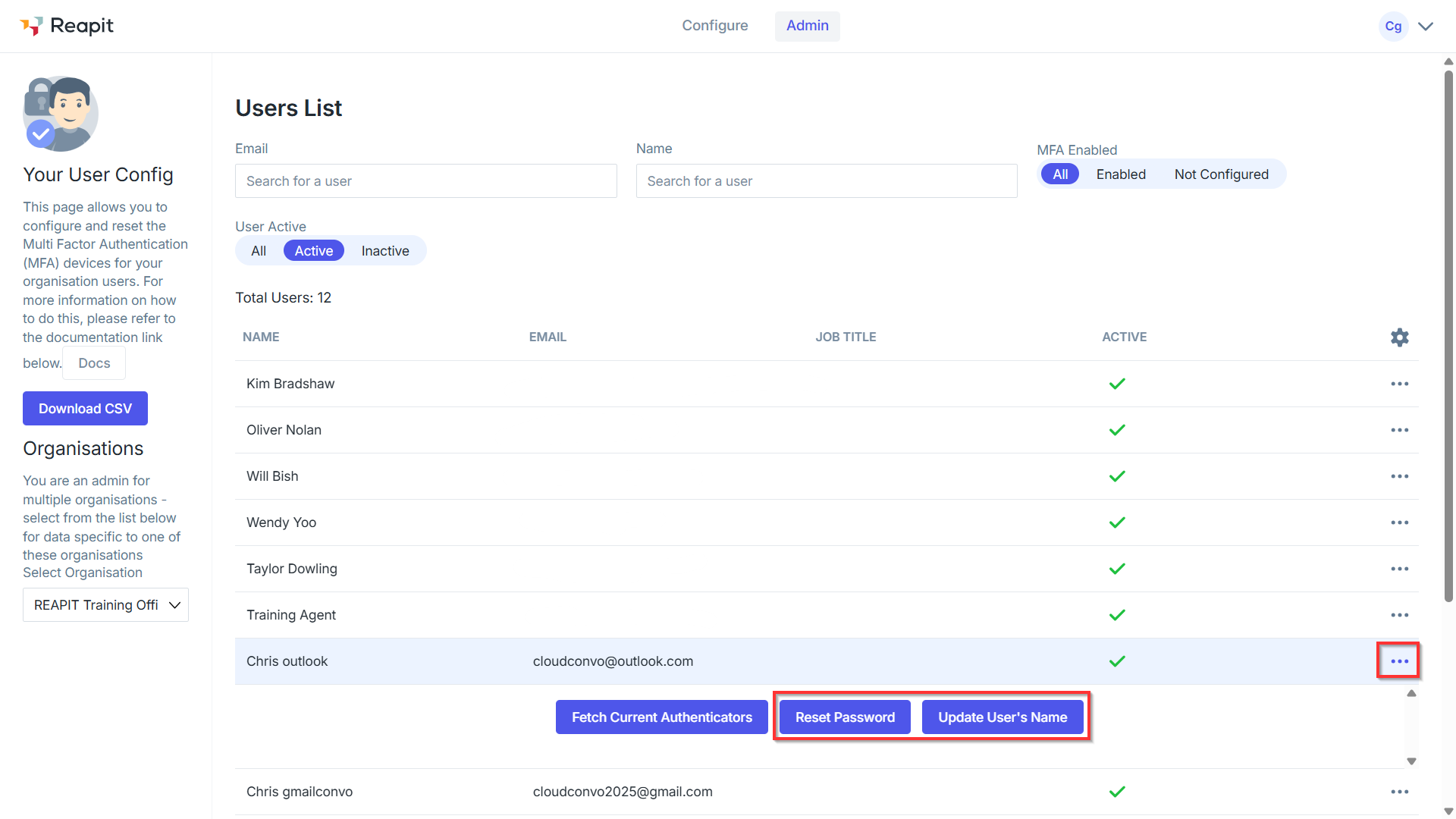Set MFA Enabled filter to All

(1060, 174)
